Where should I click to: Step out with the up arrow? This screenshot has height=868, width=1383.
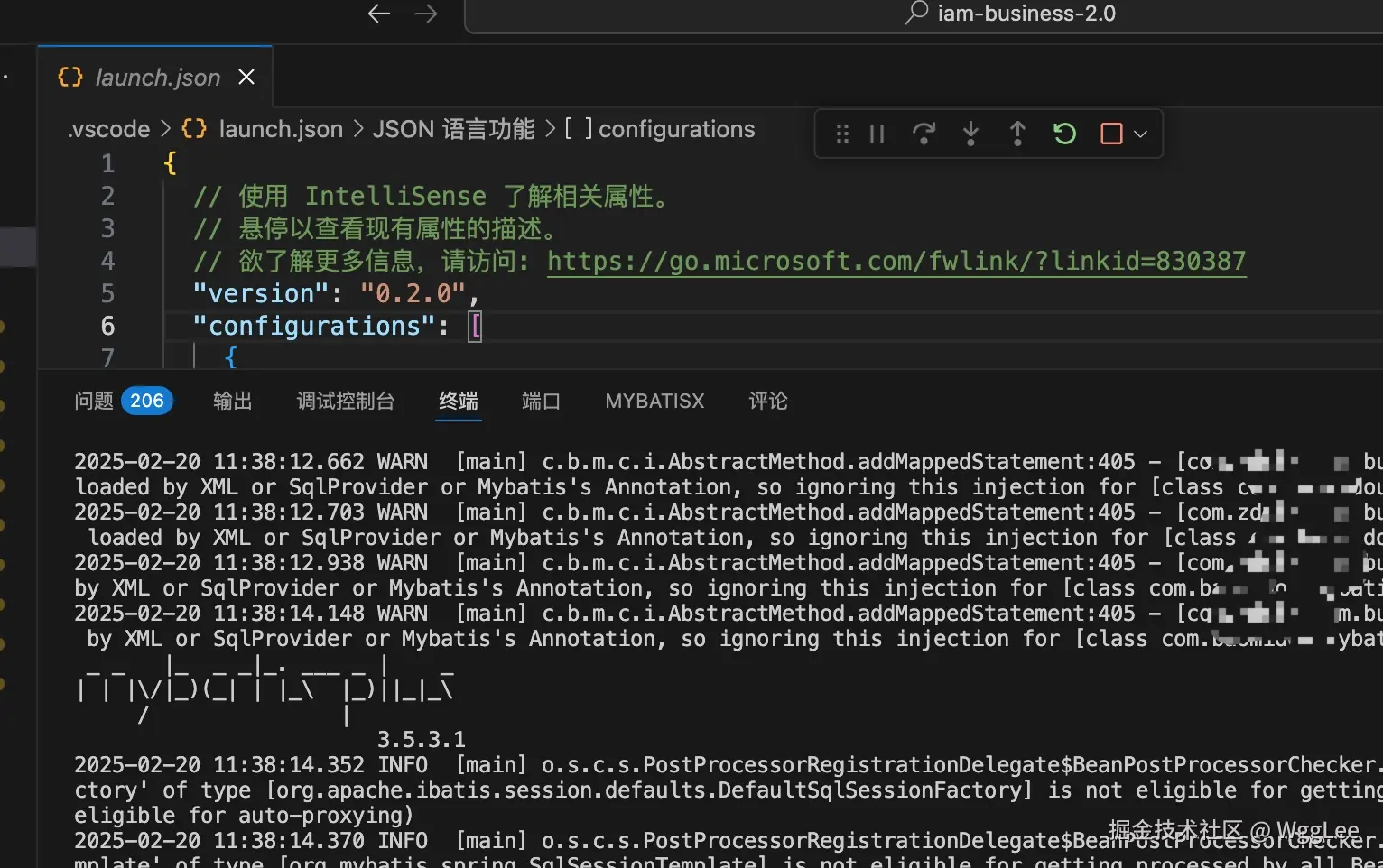[x=1017, y=134]
